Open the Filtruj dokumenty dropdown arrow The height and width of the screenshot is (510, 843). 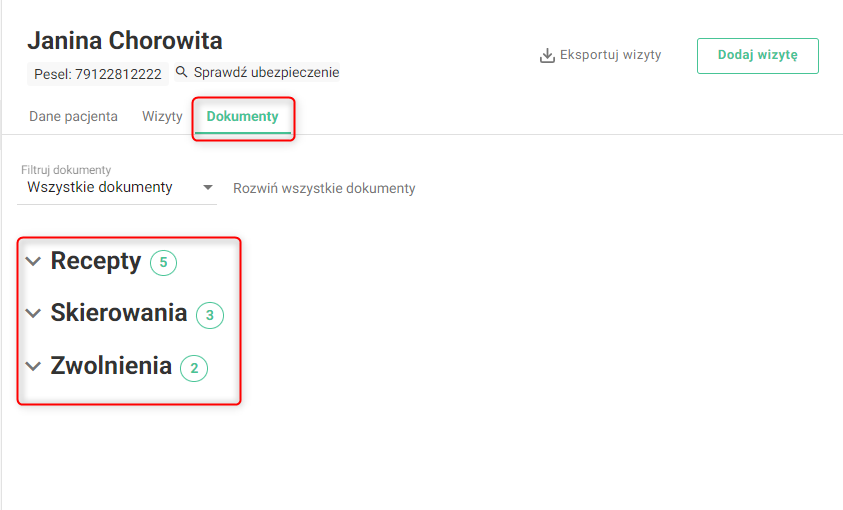pyautogui.click(x=208, y=188)
